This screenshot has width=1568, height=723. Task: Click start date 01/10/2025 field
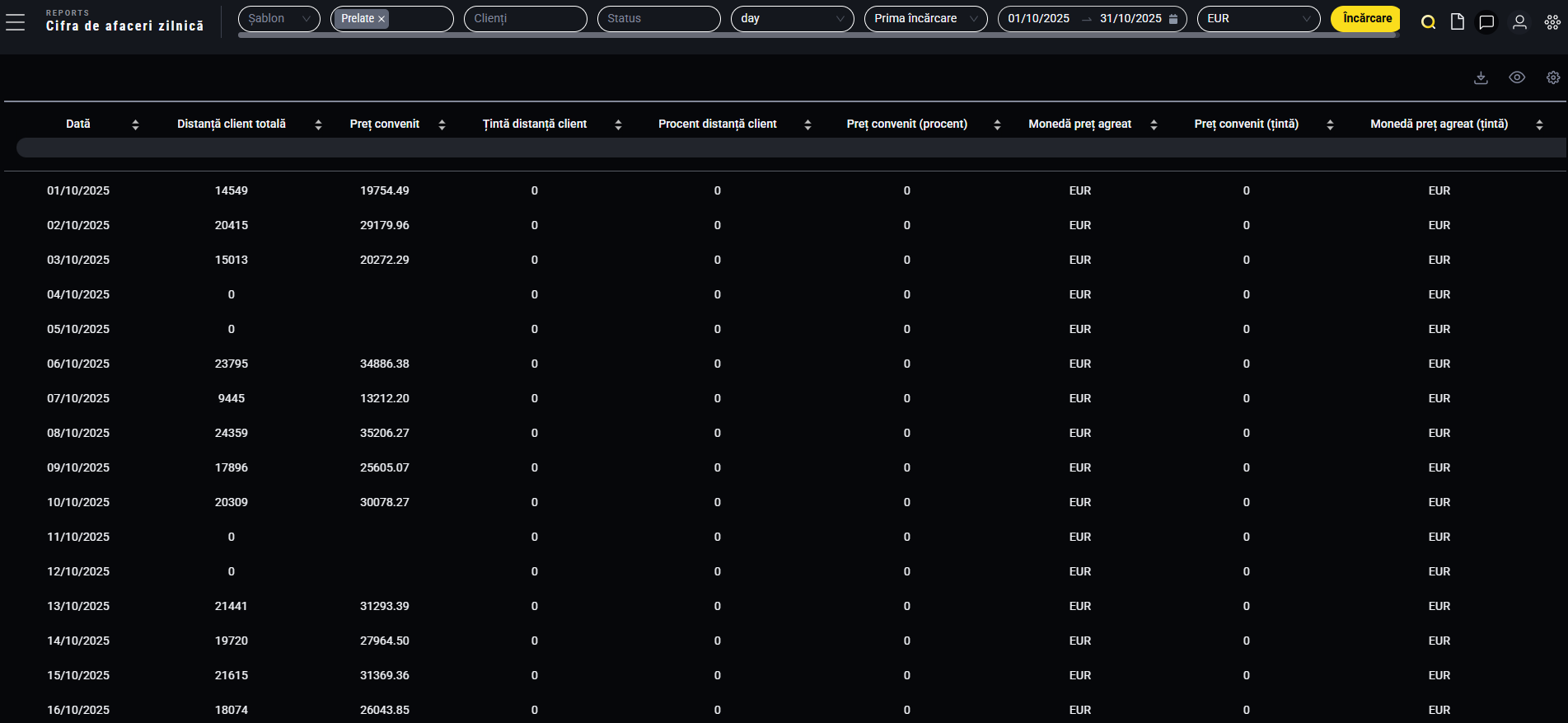pos(1039,18)
